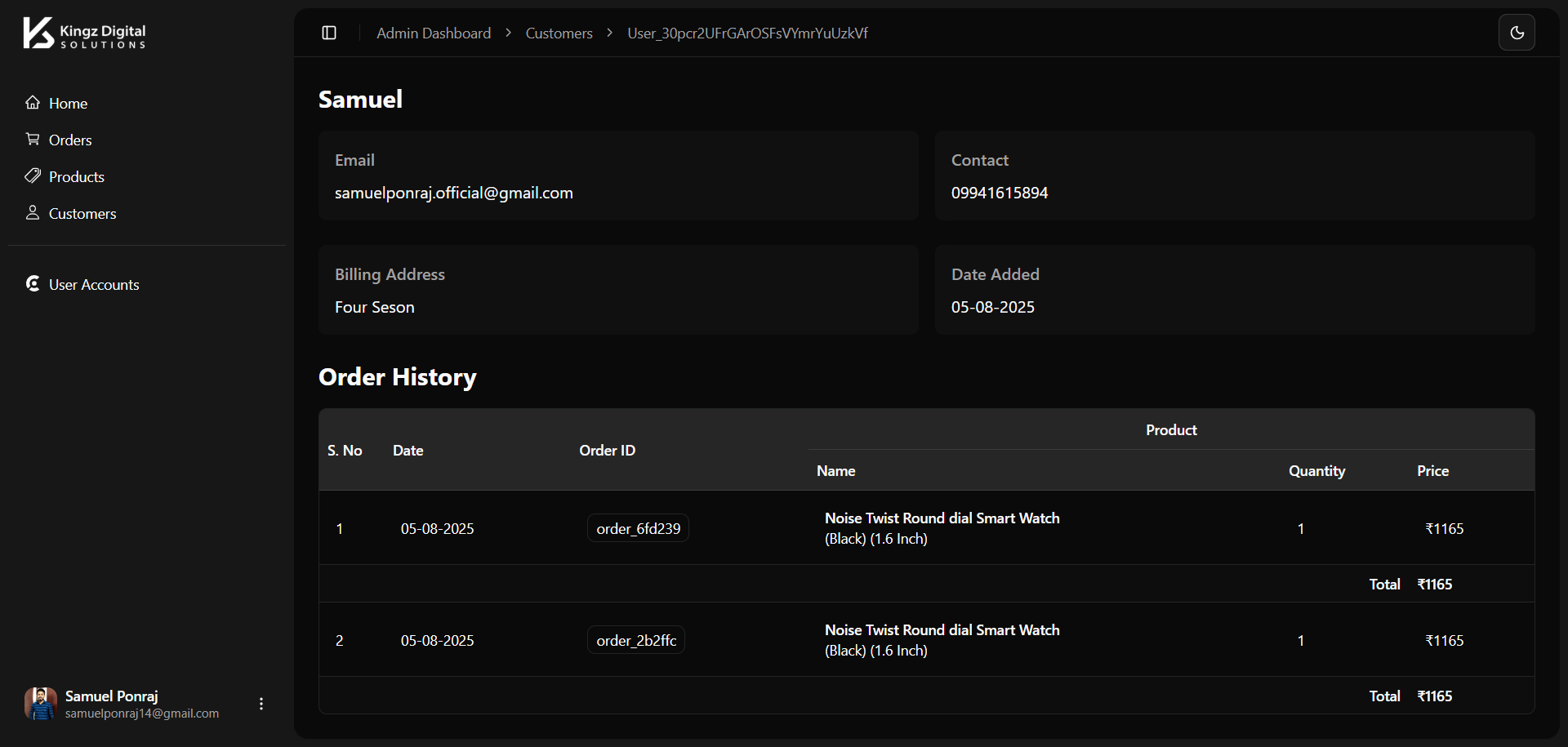Click the Kingz Digital Solutions logo
1568x747 pixels.
(x=84, y=33)
